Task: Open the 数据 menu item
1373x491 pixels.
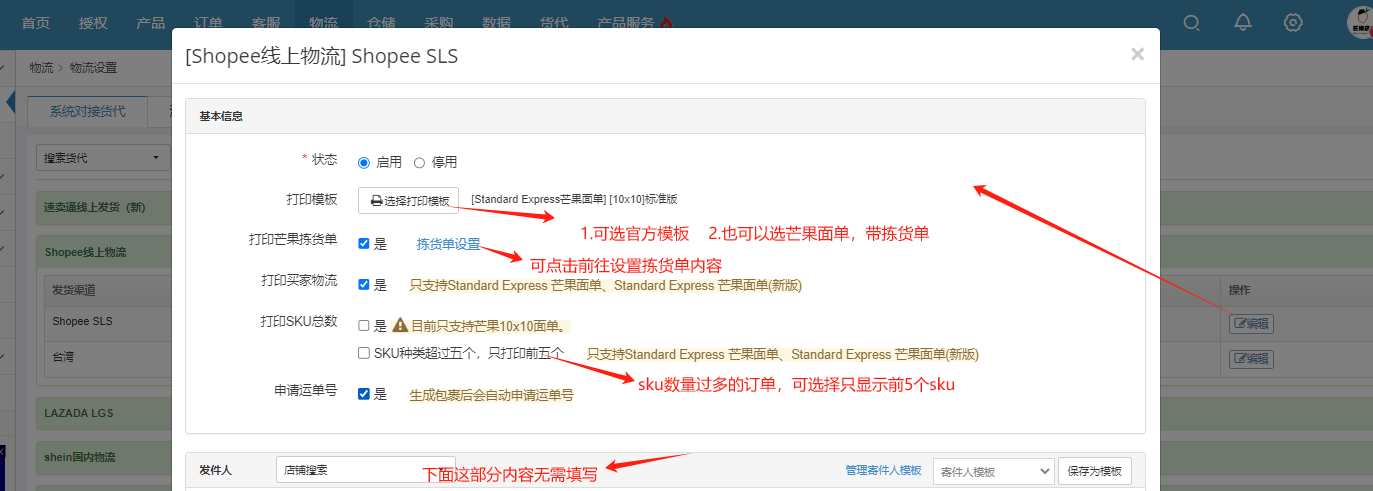Action: [497, 23]
